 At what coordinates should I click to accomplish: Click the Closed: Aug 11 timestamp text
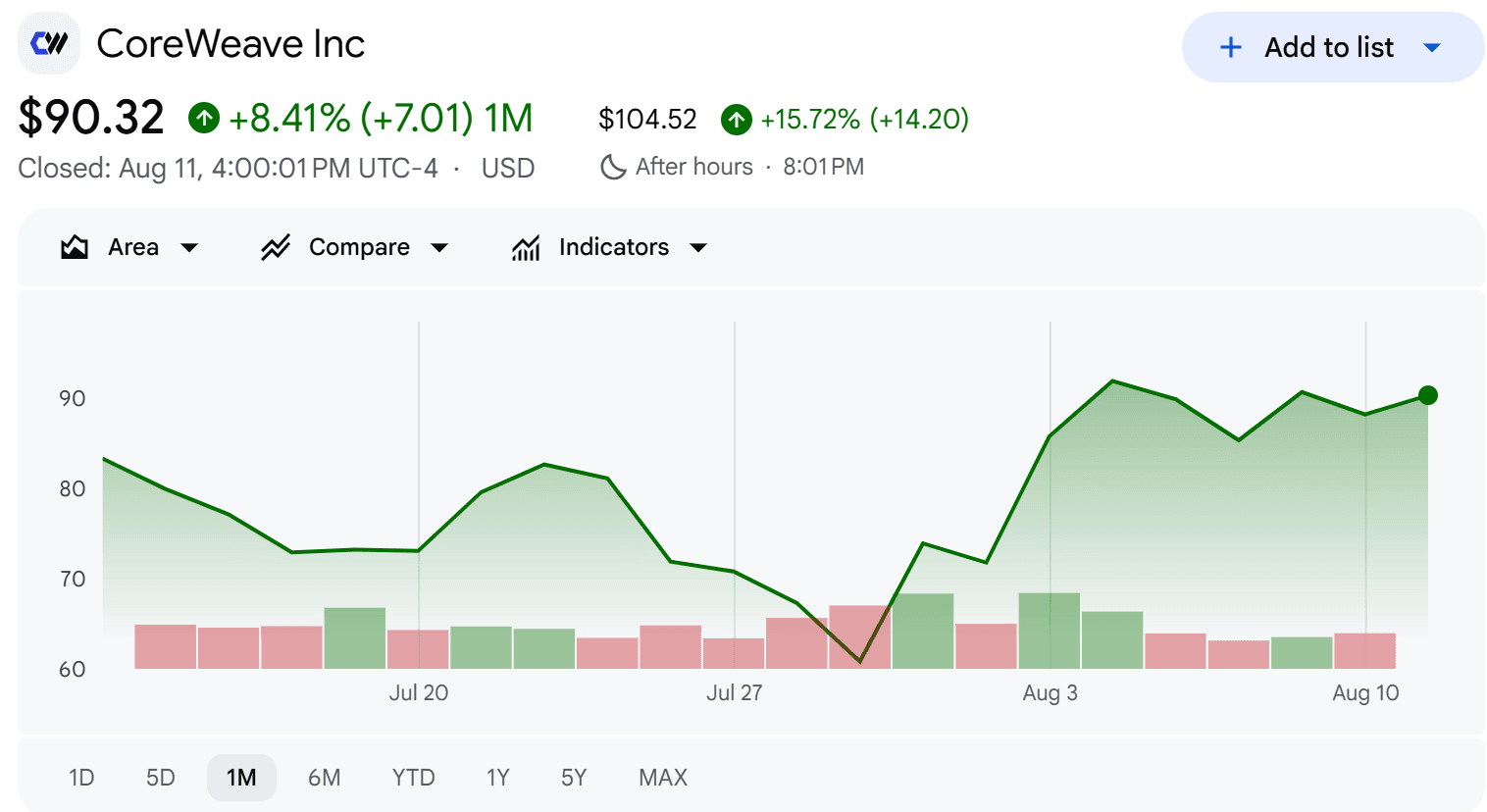pyautogui.click(x=228, y=169)
